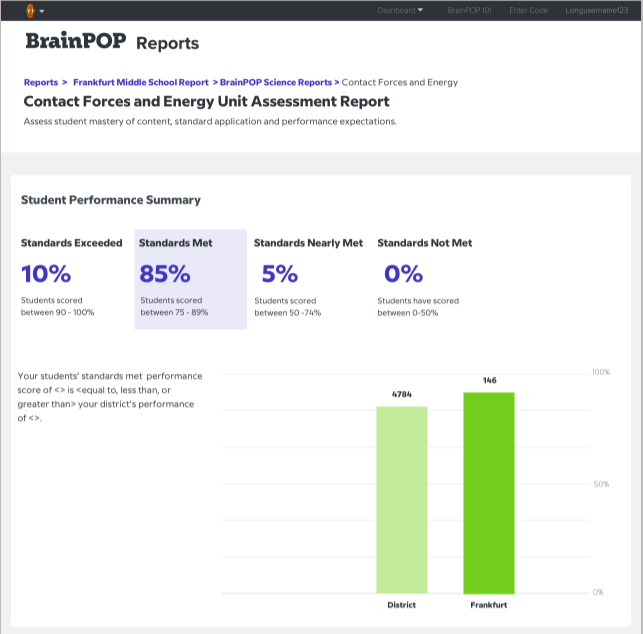
Task: Navigate to BrainPOP Science Reports breadcrumb
Action: coord(275,82)
